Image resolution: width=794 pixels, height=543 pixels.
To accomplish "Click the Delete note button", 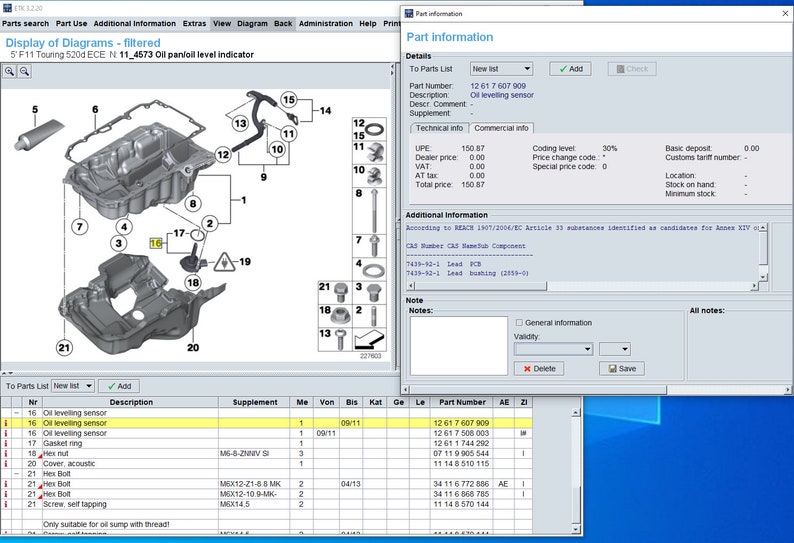I will [539, 369].
